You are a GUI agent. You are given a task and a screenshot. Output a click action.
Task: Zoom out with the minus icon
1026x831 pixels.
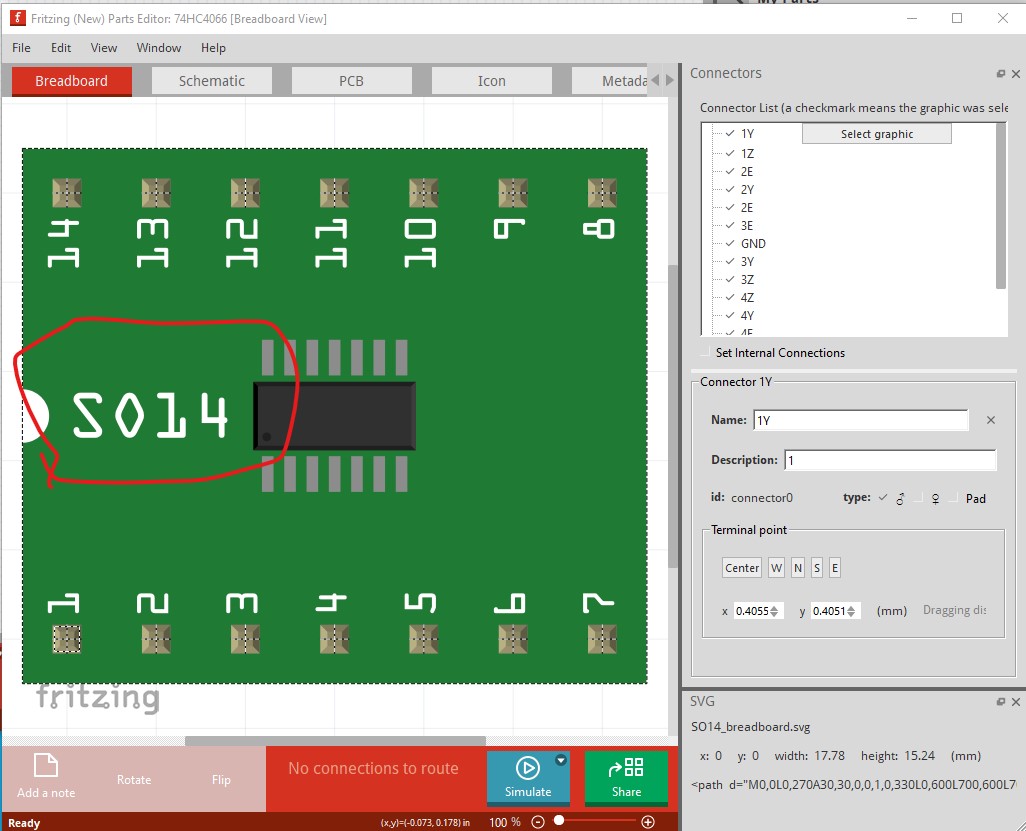[538, 822]
